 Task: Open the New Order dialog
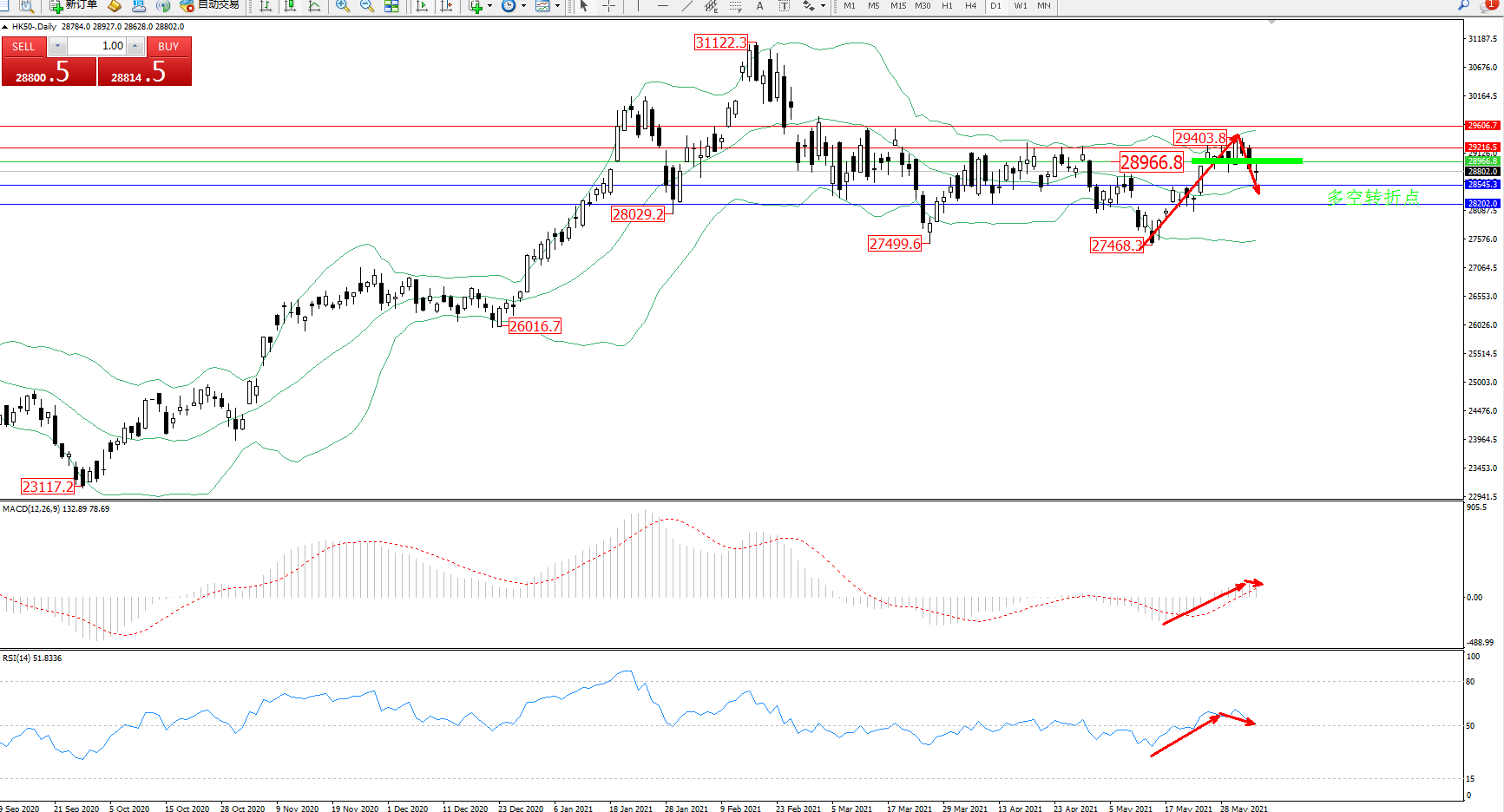pyautogui.click(x=73, y=5)
